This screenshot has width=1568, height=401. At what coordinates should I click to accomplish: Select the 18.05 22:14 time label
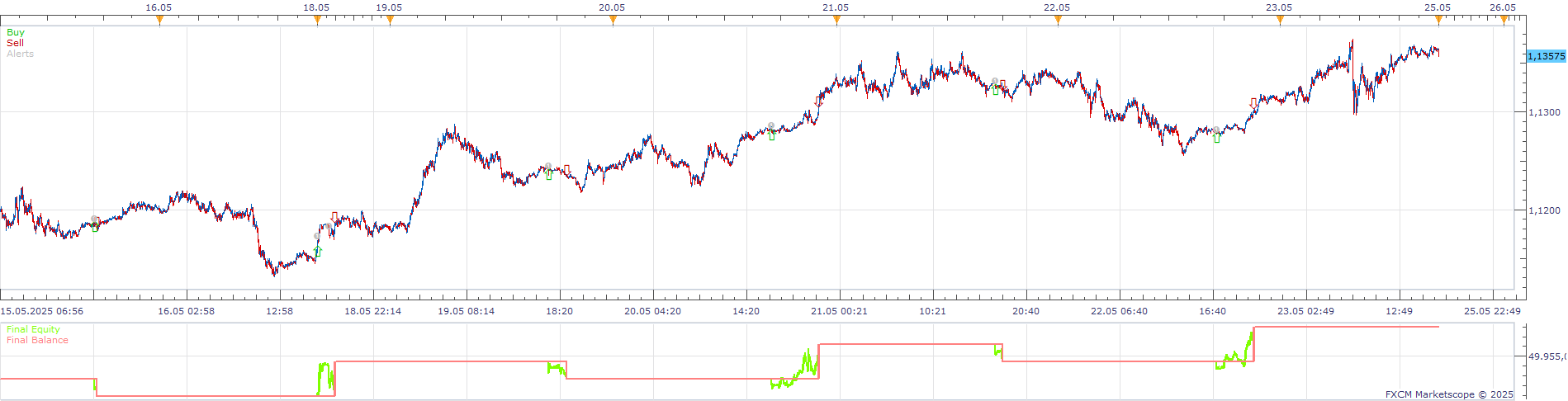pyautogui.click(x=372, y=311)
